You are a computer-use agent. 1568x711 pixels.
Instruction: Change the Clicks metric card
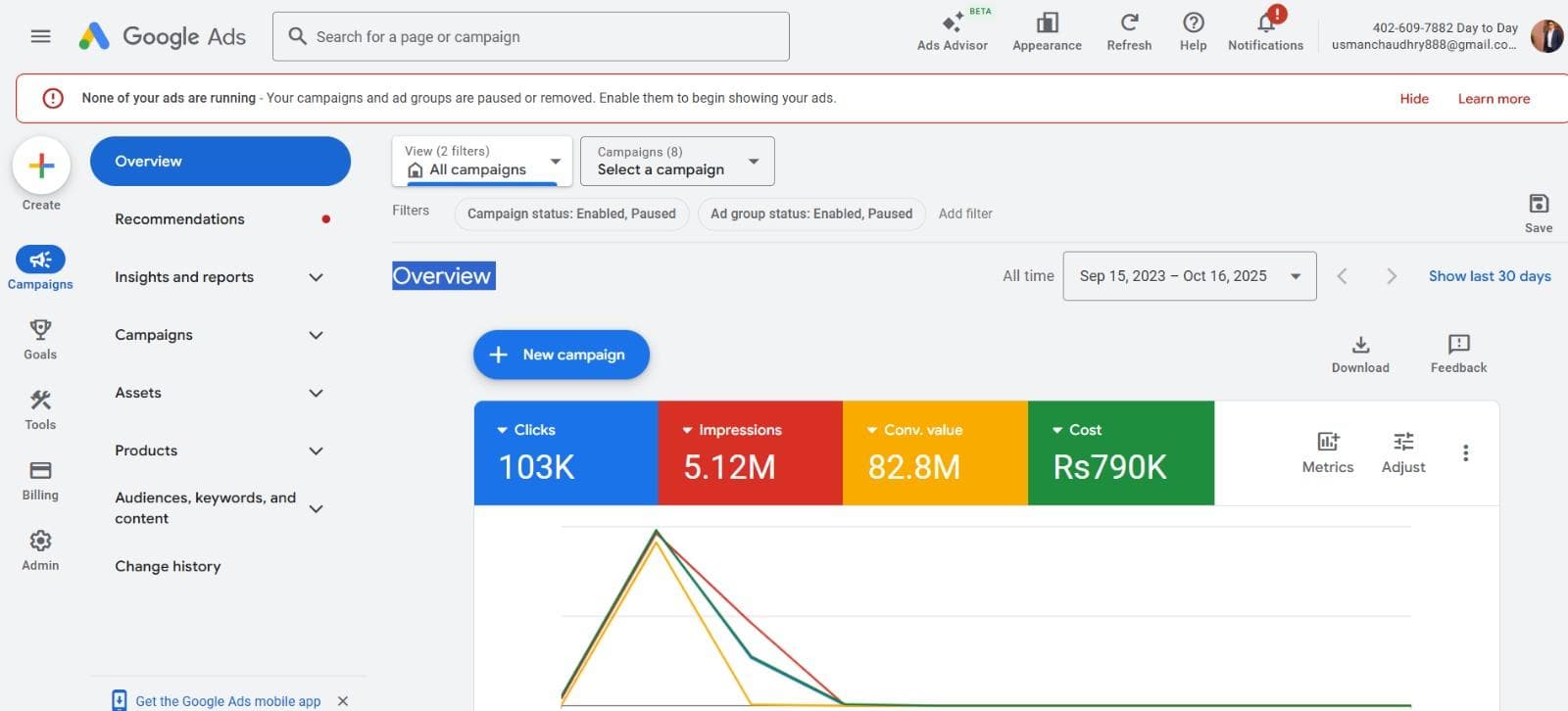coord(566,452)
